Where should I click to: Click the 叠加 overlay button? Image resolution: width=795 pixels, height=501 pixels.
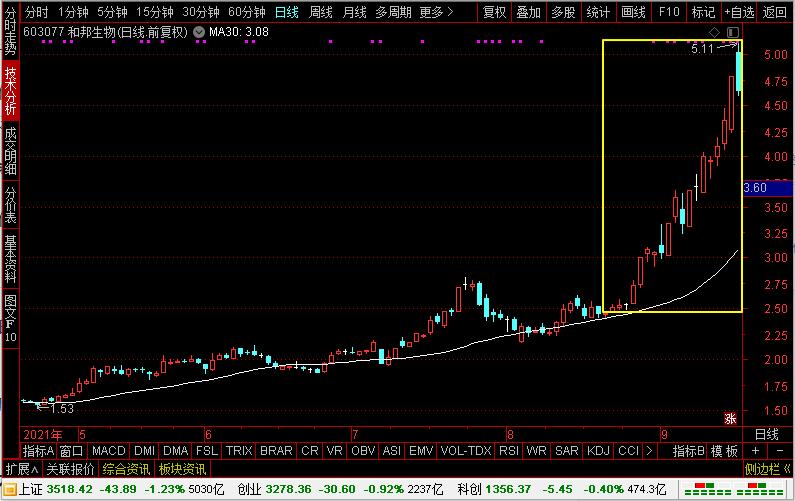(529, 12)
